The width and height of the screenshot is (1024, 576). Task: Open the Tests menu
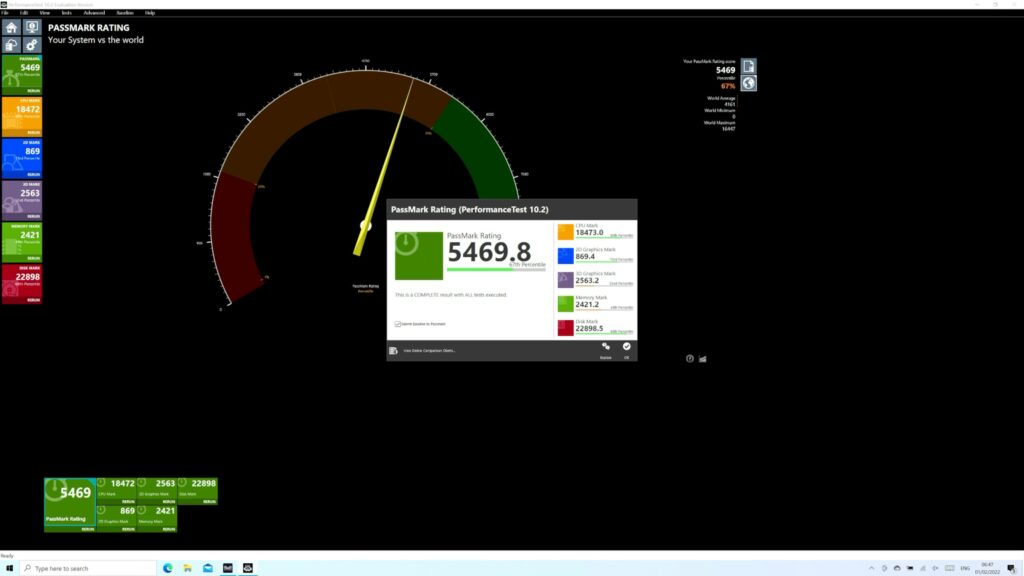point(67,12)
